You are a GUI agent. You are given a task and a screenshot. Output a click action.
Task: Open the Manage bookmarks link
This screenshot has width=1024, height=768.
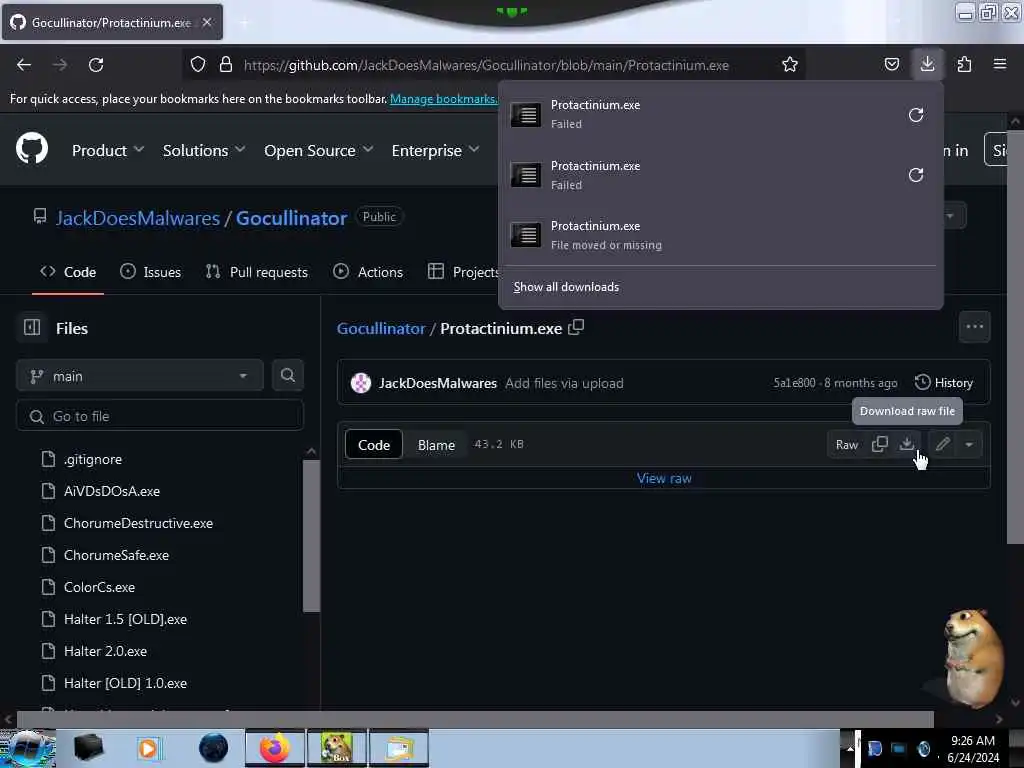tap(444, 99)
